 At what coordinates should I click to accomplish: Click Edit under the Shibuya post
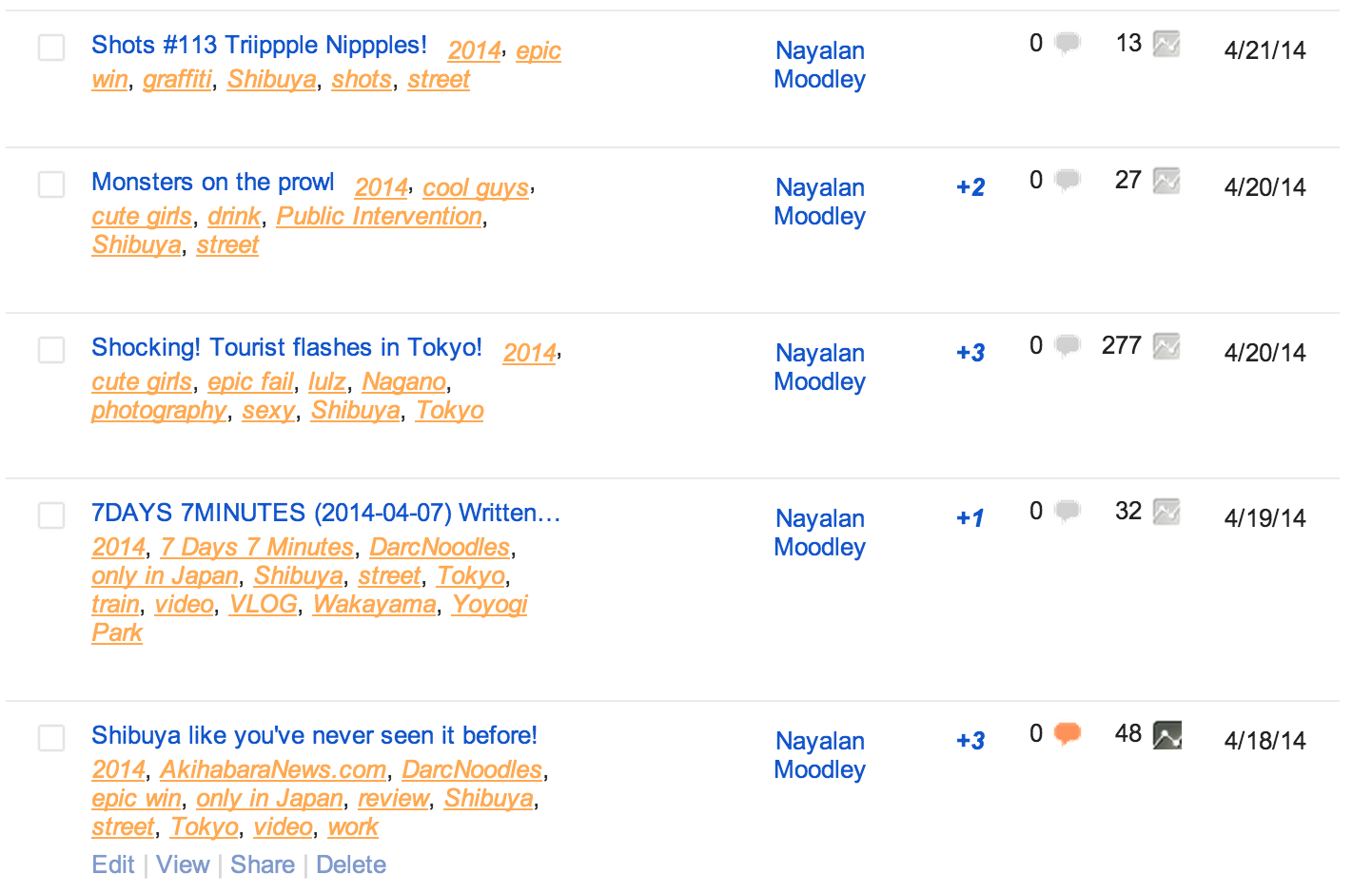pos(113,865)
